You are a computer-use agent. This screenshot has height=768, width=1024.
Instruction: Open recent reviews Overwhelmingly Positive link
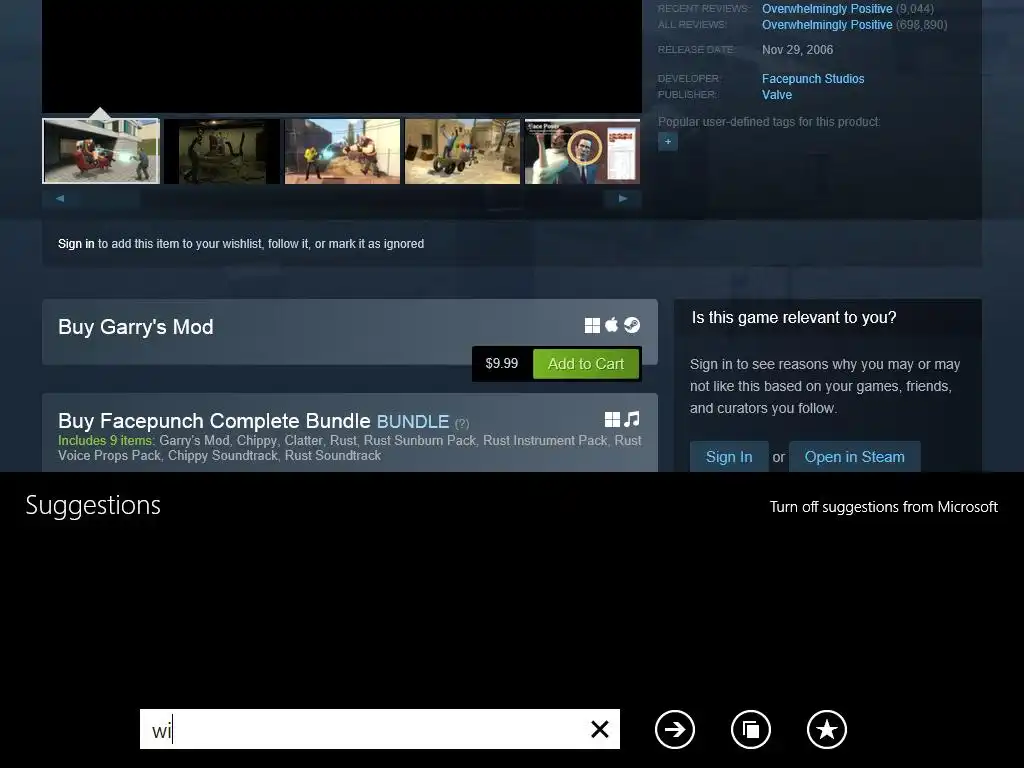click(827, 8)
